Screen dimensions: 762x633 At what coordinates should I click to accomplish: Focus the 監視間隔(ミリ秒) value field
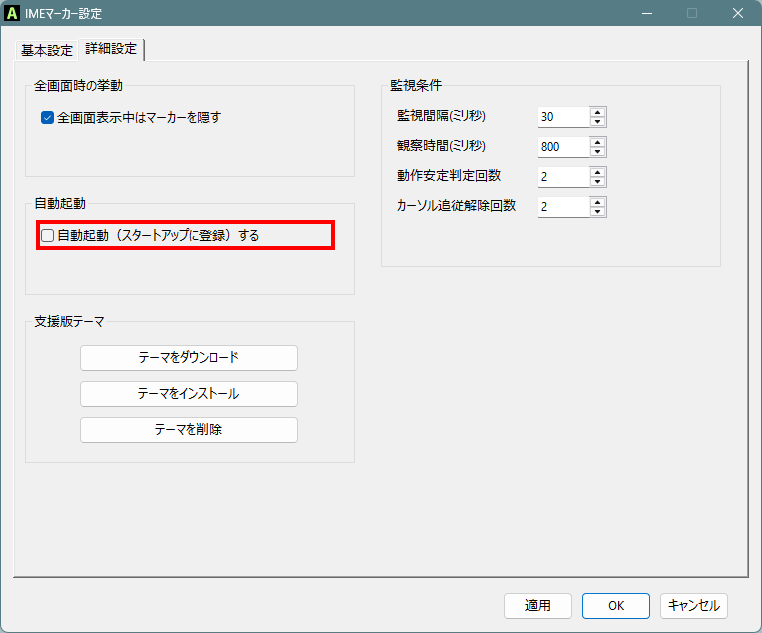(x=563, y=117)
